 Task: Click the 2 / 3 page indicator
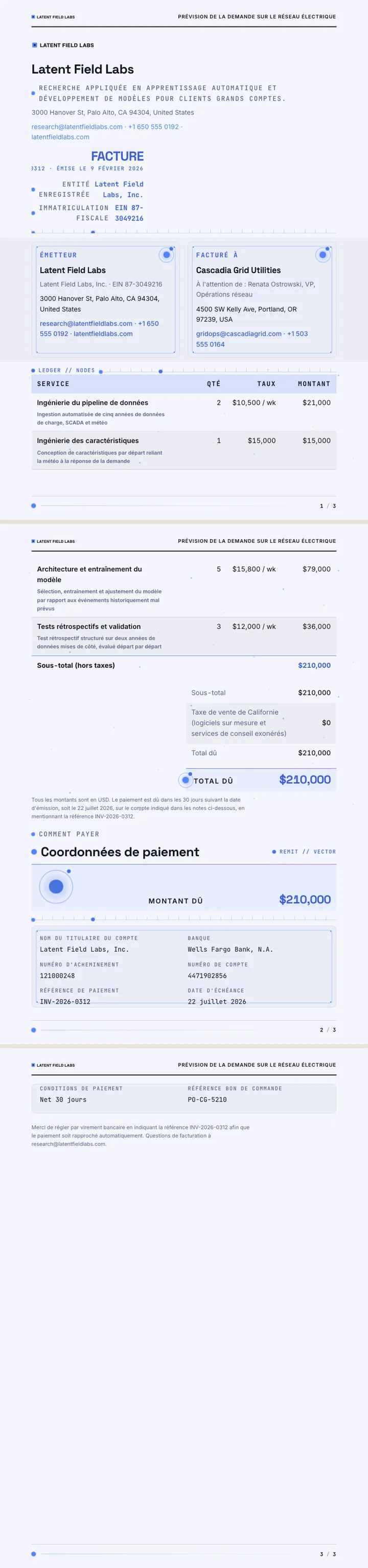click(x=328, y=1030)
